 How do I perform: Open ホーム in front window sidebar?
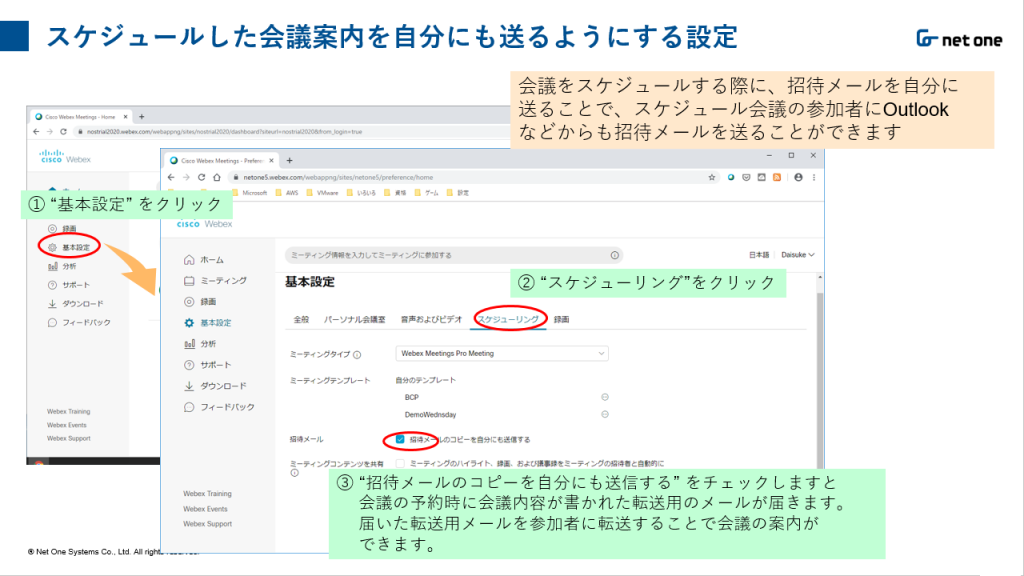point(204,260)
